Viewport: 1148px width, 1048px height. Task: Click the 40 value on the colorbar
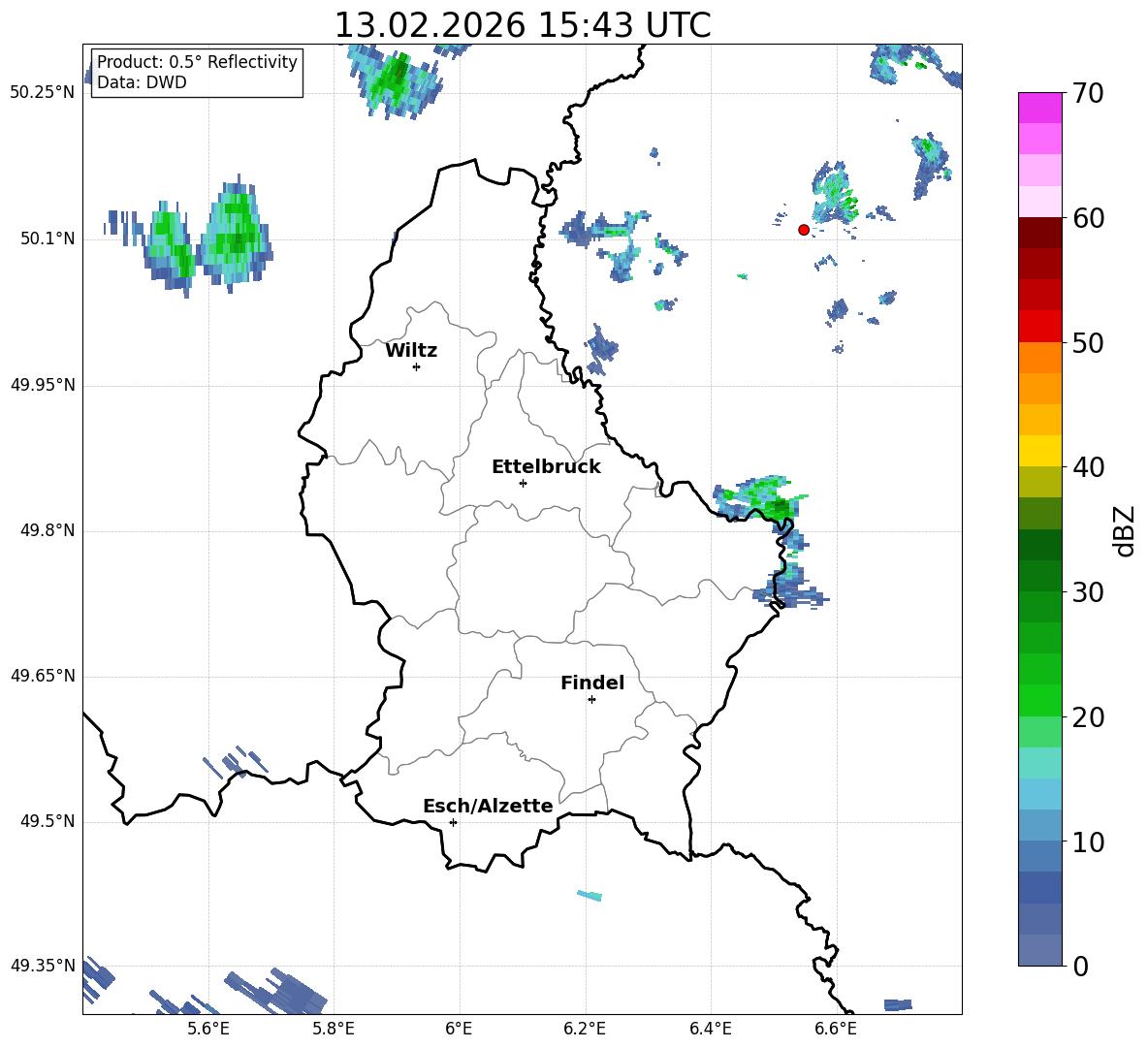[1088, 467]
